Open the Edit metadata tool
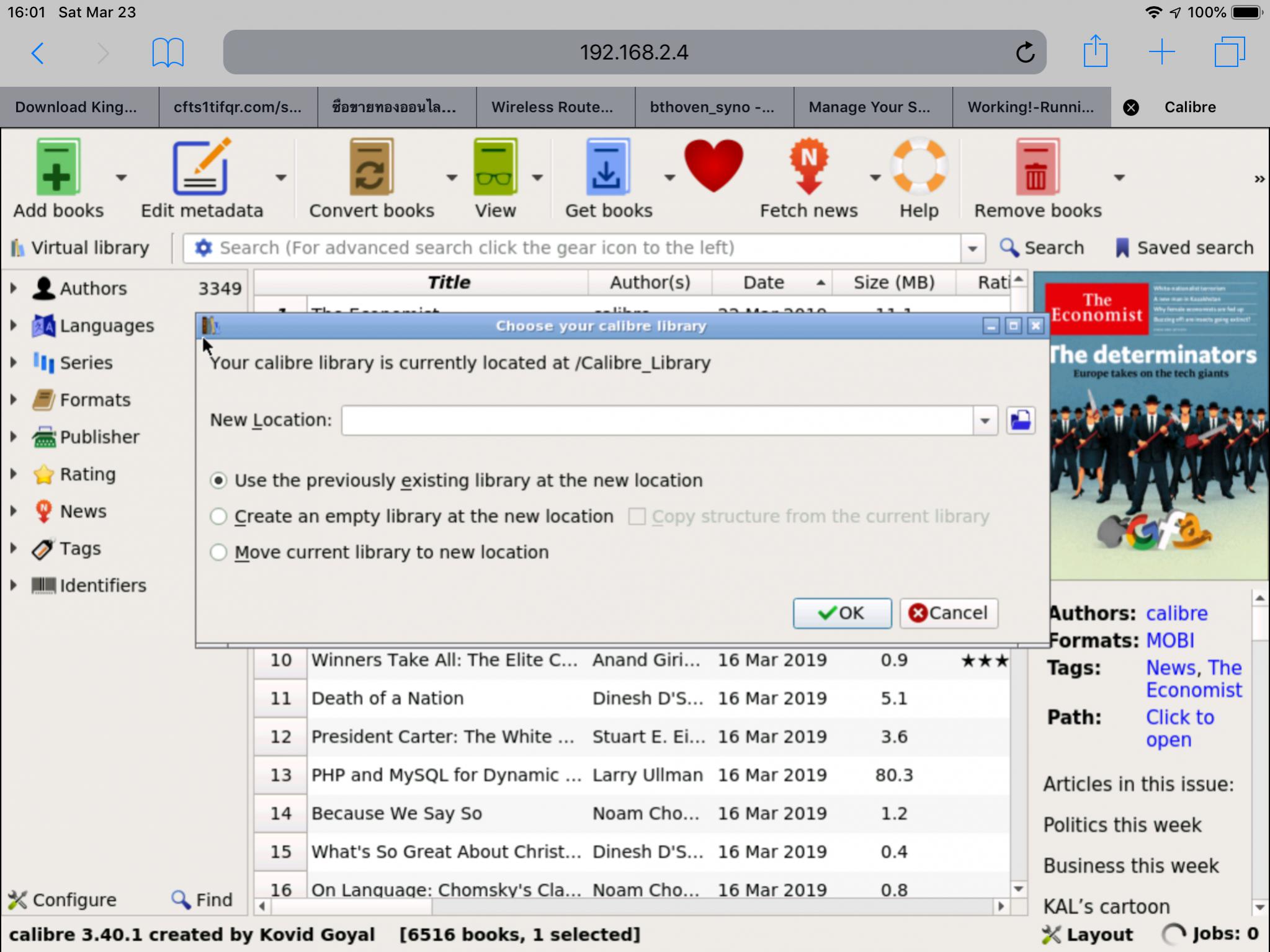1270x952 pixels. coord(201,167)
